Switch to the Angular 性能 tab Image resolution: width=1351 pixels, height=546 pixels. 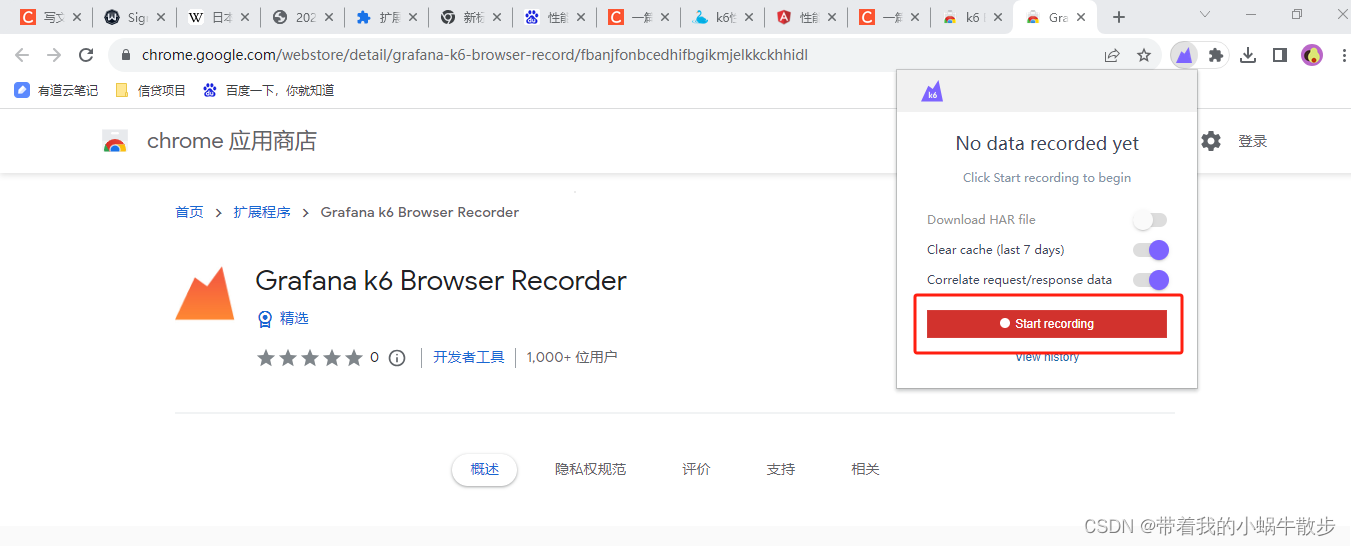[x=806, y=17]
